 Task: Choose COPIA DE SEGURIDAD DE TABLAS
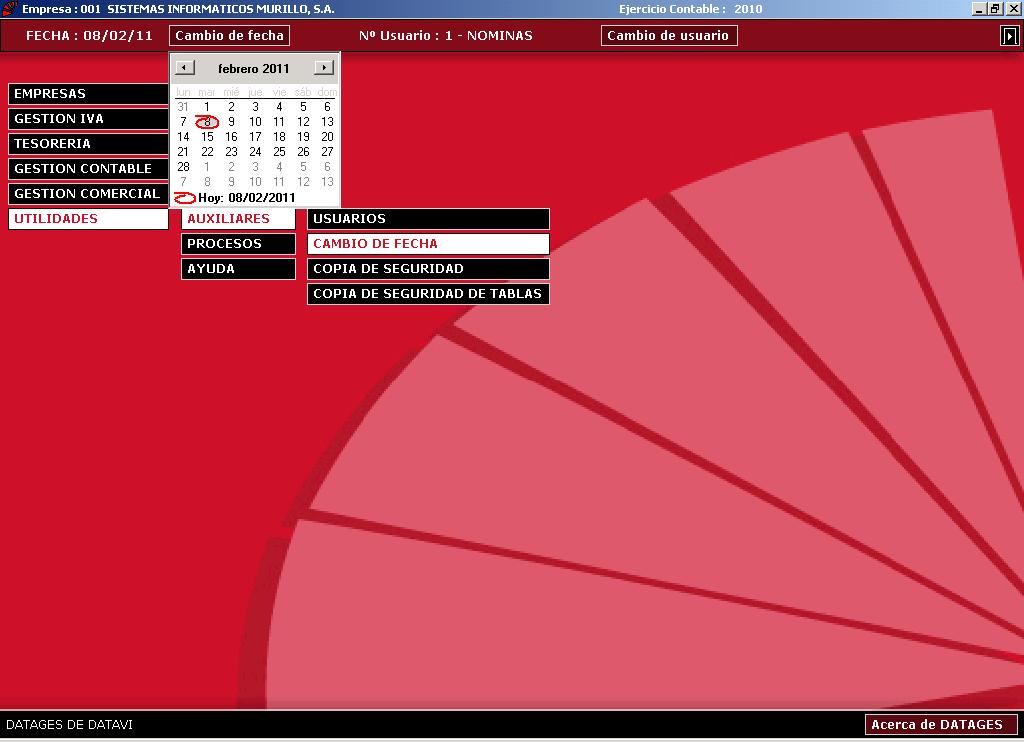428,294
